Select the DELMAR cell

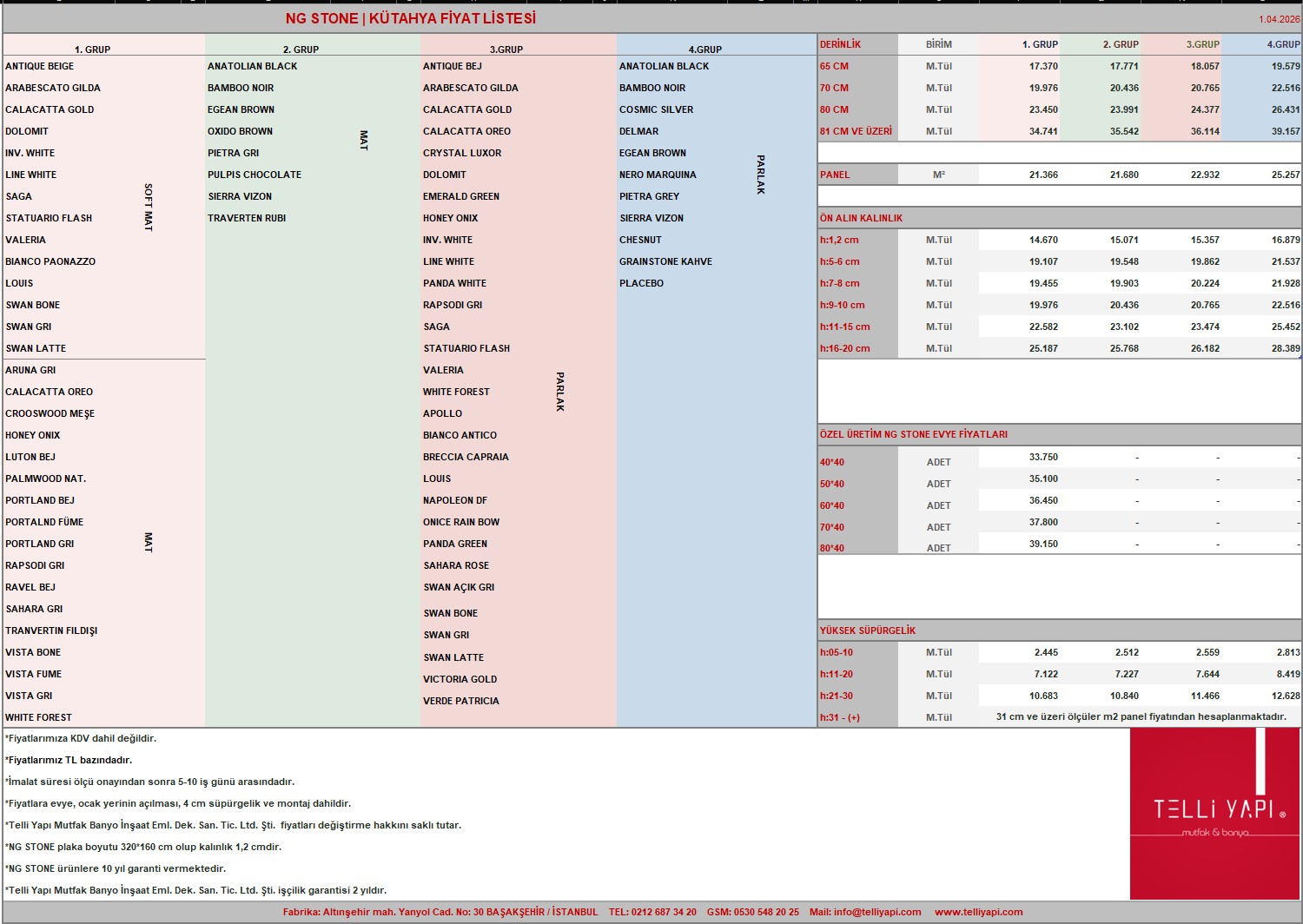(639, 131)
